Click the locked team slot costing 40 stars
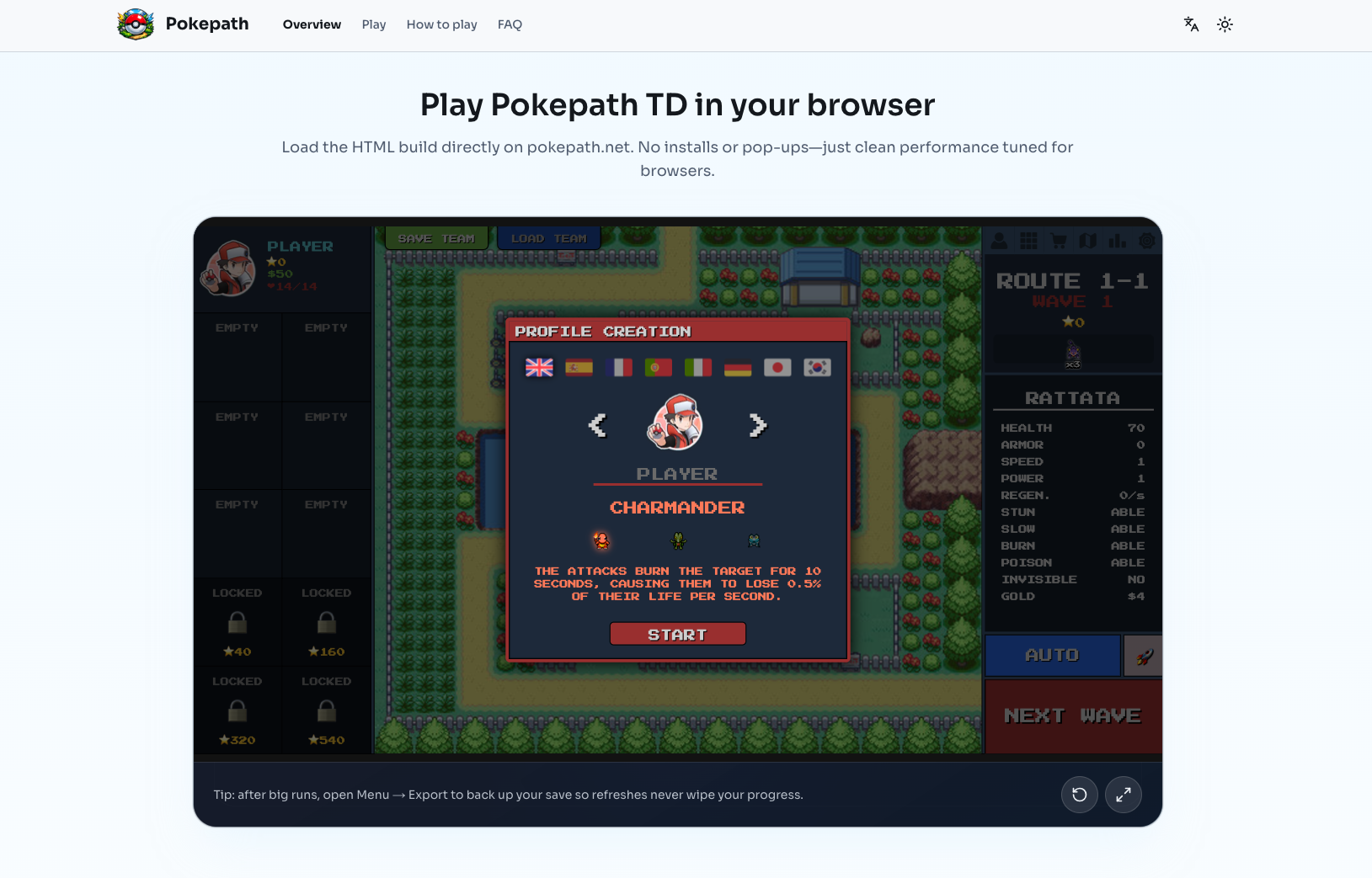 coord(237,622)
